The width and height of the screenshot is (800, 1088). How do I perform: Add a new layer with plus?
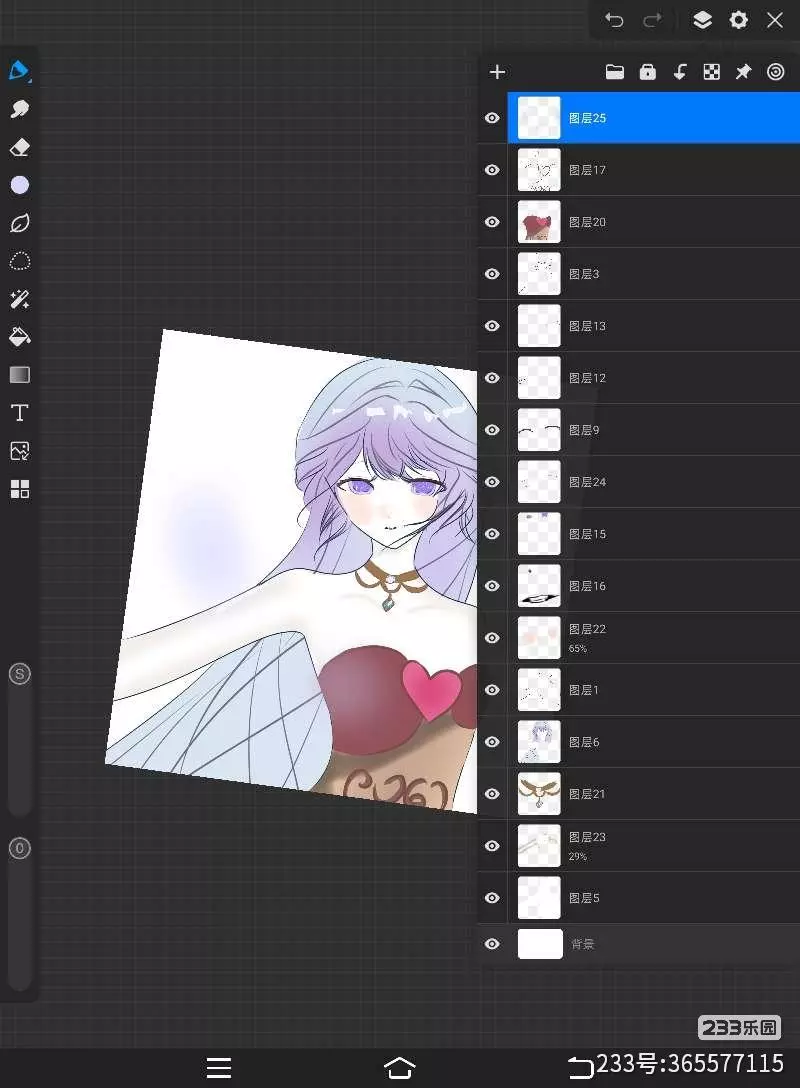[x=497, y=72]
